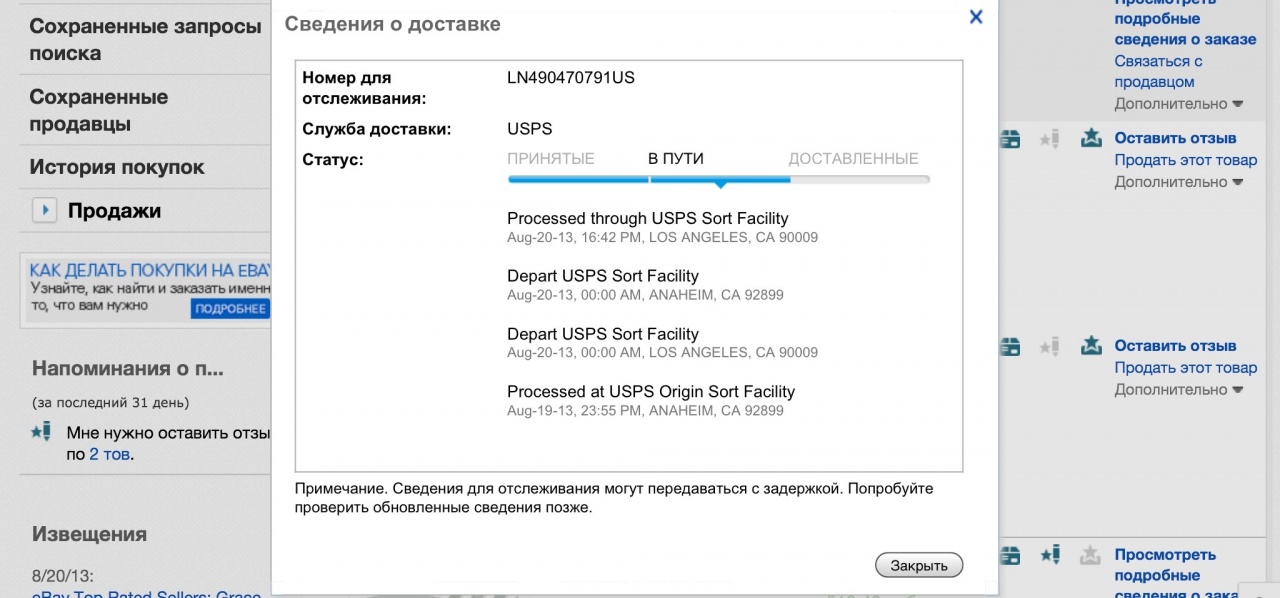Select the ДОСТАВЛЕННЫЕ status step

[853, 159]
